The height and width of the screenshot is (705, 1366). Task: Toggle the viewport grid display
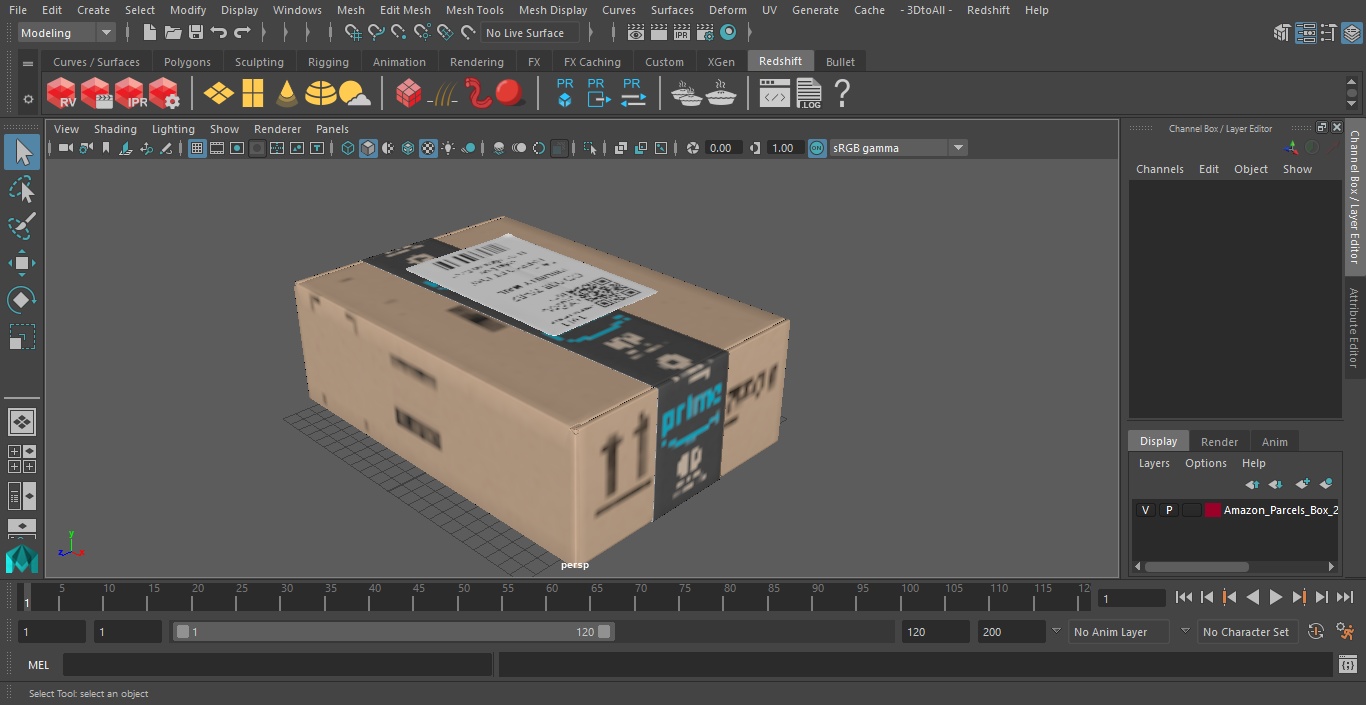[x=197, y=148]
